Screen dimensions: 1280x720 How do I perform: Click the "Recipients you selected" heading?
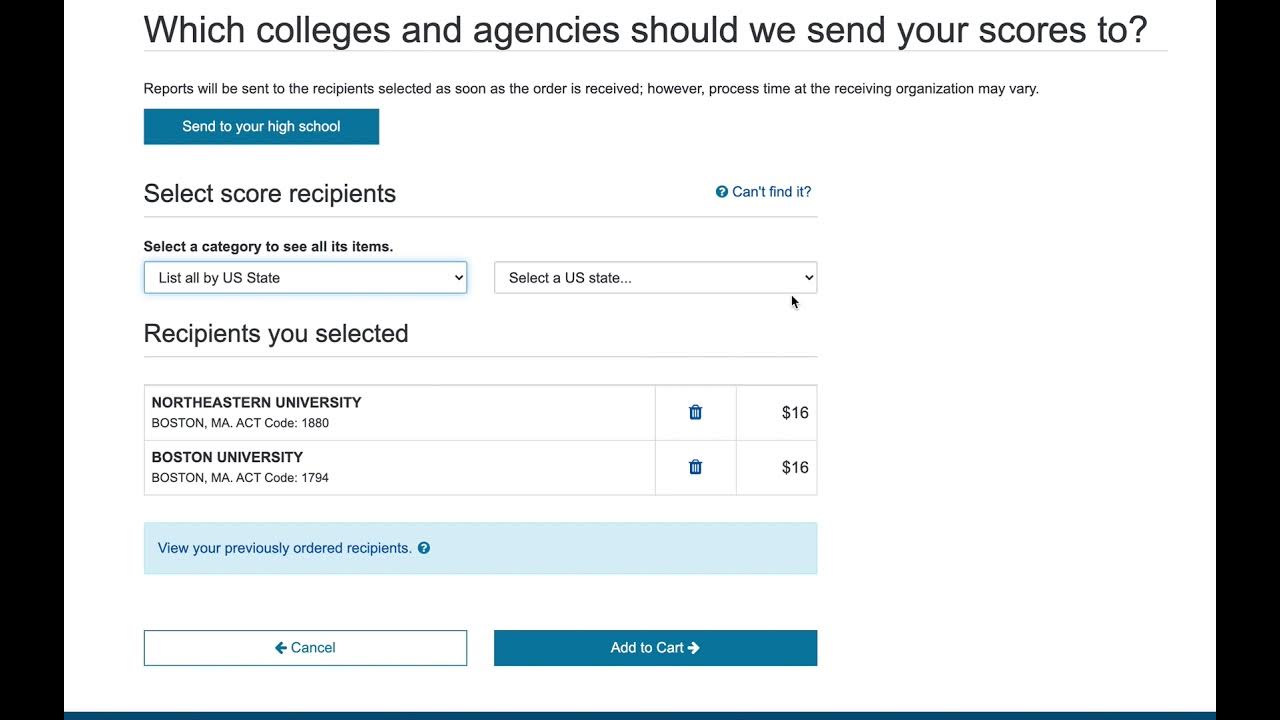click(276, 334)
